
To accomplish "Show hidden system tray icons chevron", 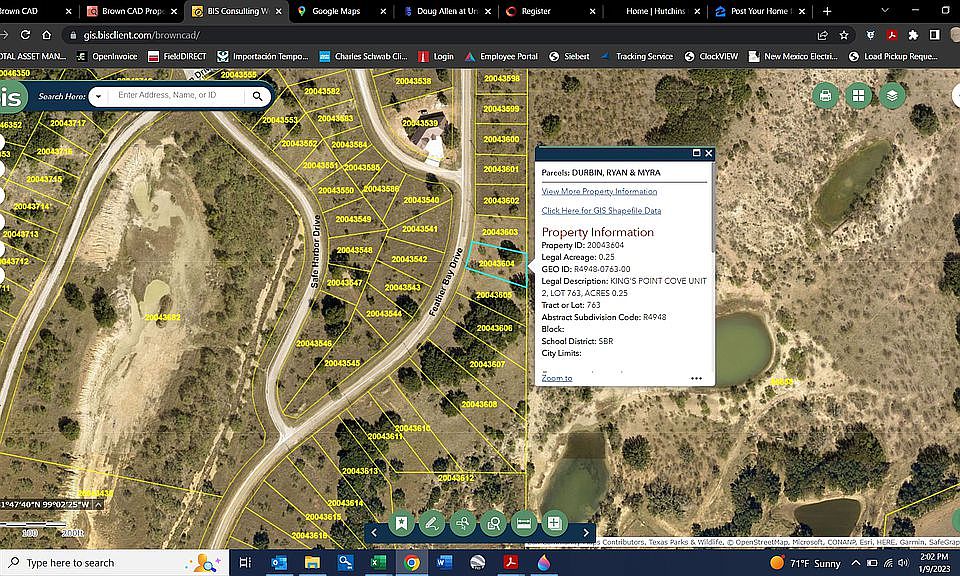I will (855, 563).
